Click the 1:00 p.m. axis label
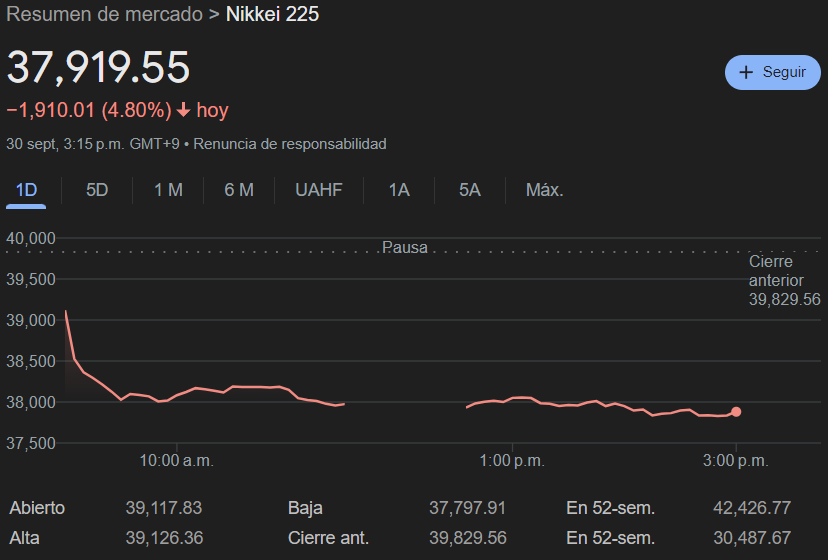 coord(512,461)
